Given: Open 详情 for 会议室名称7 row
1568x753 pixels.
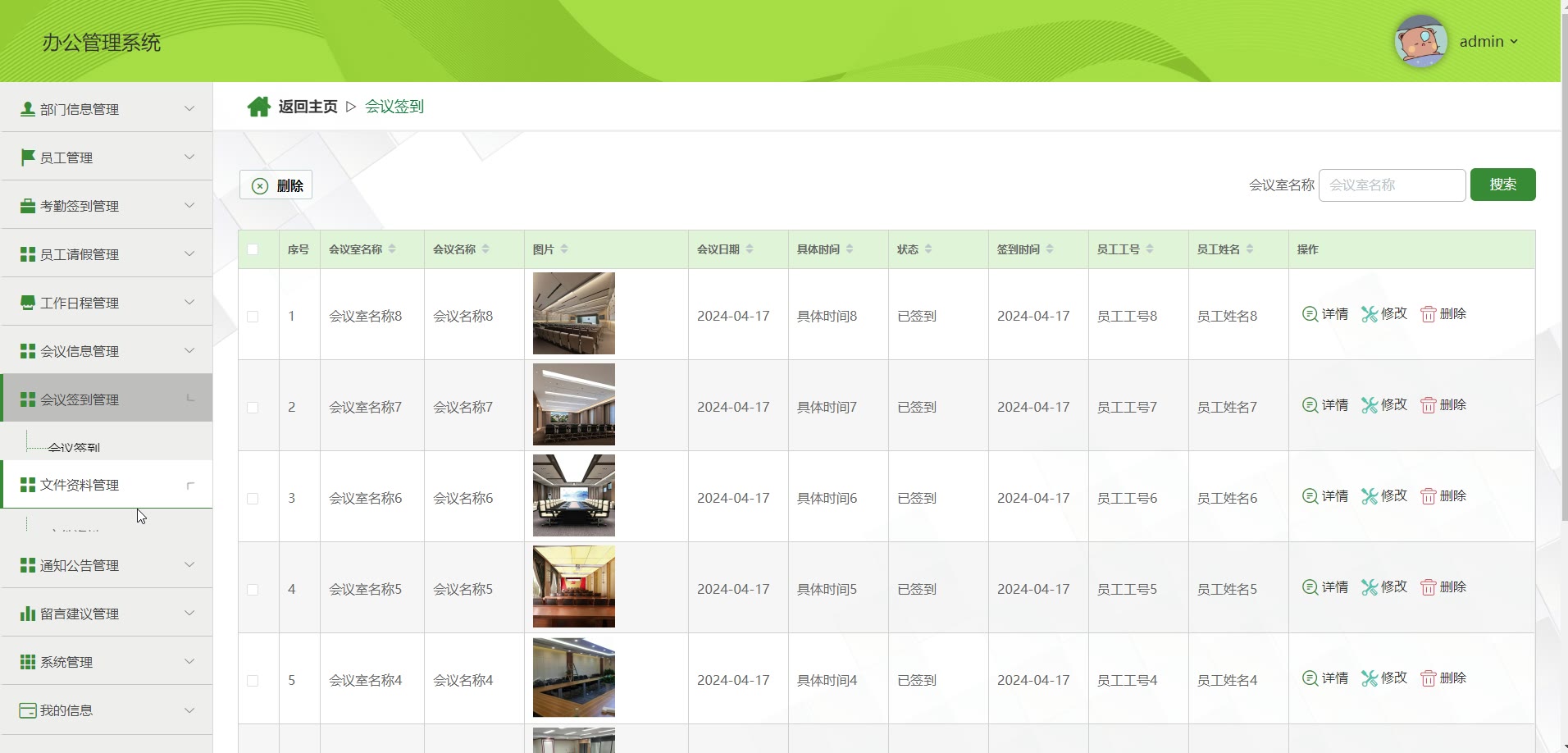Looking at the screenshot, I should tap(1325, 405).
